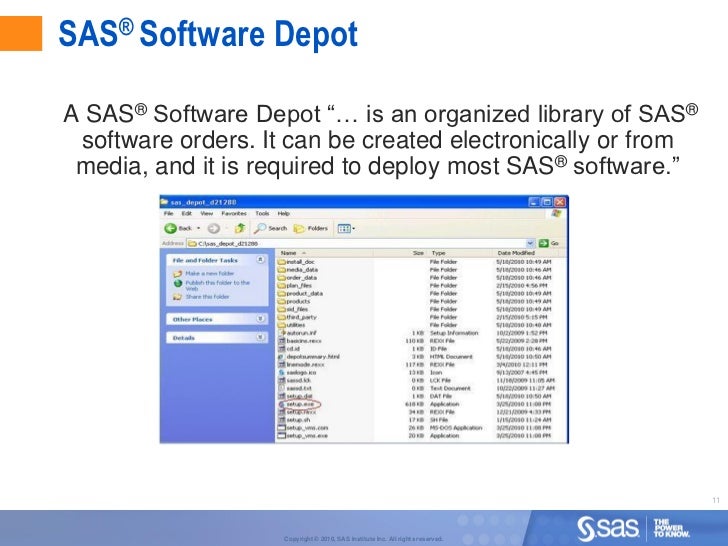Viewport: 728px width, 546px height.
Task: Minimize the sas_depot_d21288 window
Action: pos(534,202)
